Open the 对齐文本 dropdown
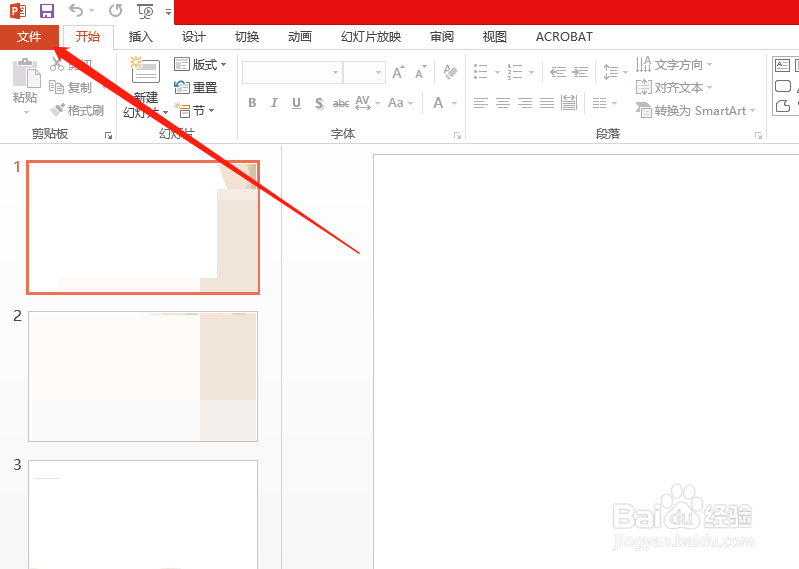 [x=674, y=88]
